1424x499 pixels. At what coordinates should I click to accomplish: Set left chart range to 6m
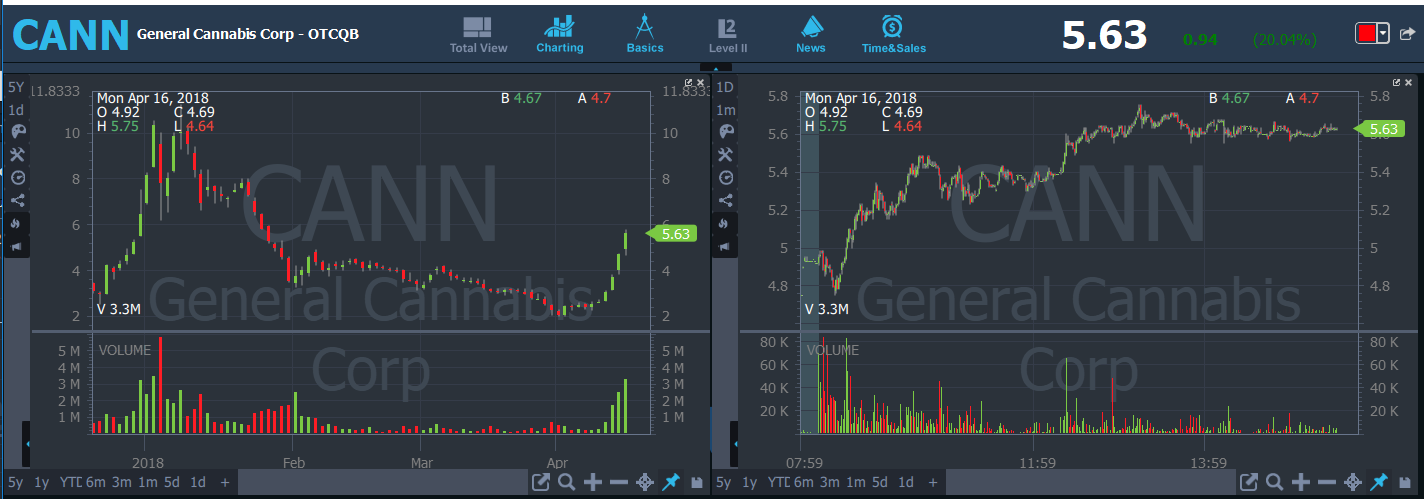(x=95, y=483)
